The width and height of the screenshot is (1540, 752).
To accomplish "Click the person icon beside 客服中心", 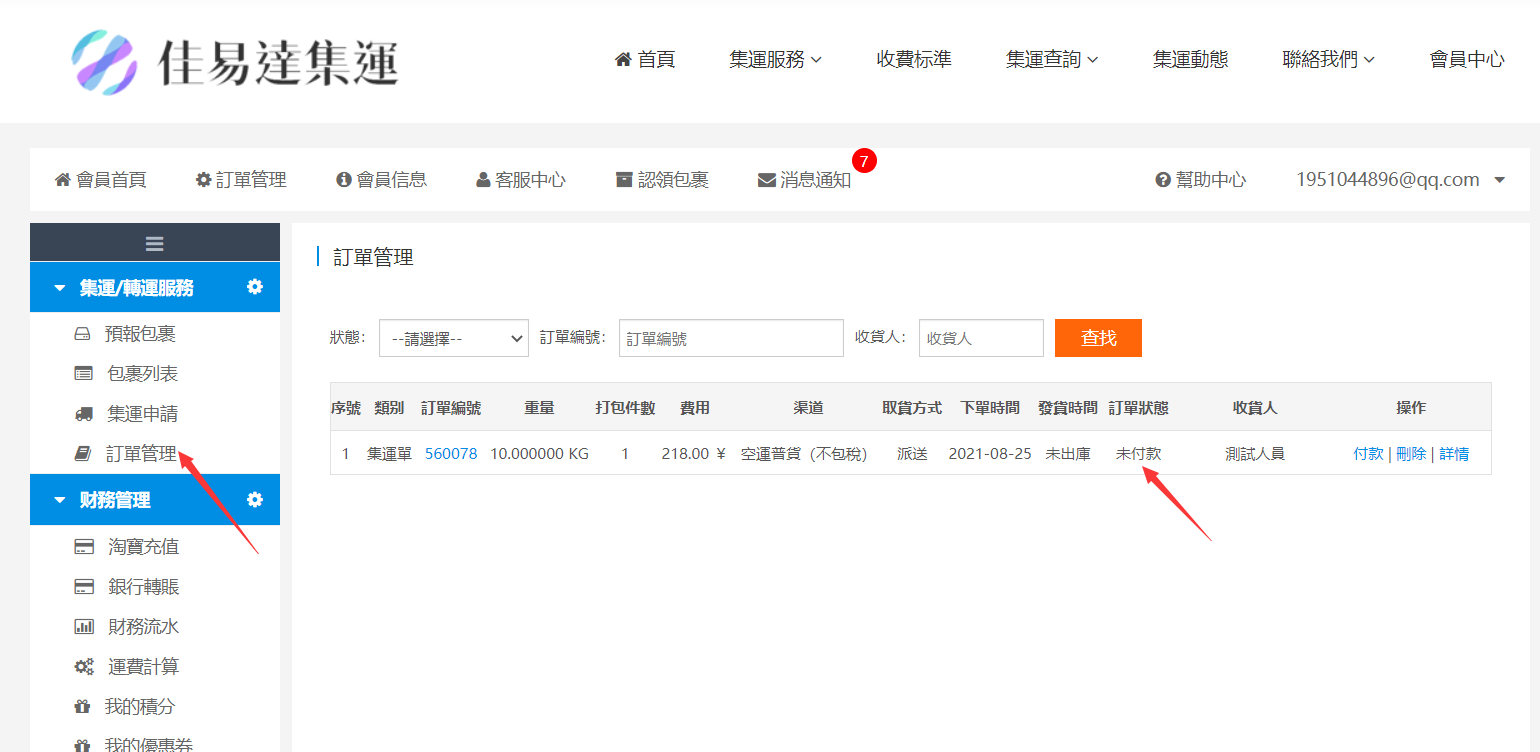I will coord(483,180).
